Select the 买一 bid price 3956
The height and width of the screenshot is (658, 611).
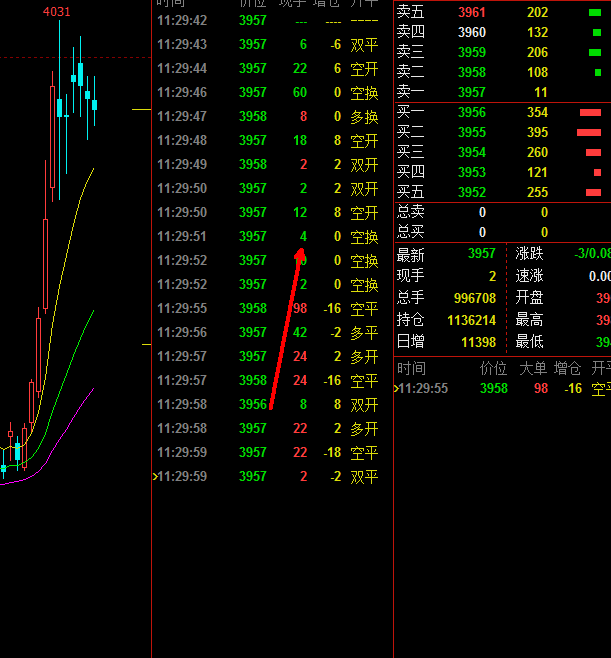[x=471, y=113]
